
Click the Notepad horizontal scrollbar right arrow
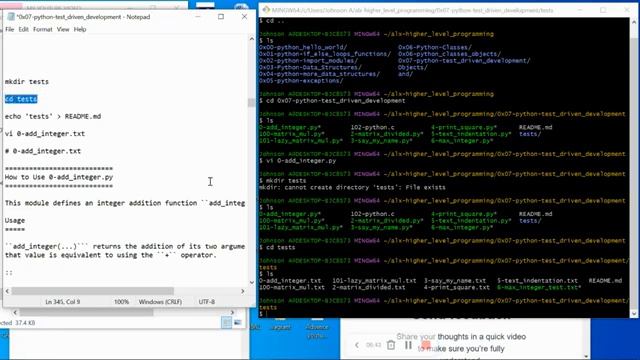click(x=243, y=291)
